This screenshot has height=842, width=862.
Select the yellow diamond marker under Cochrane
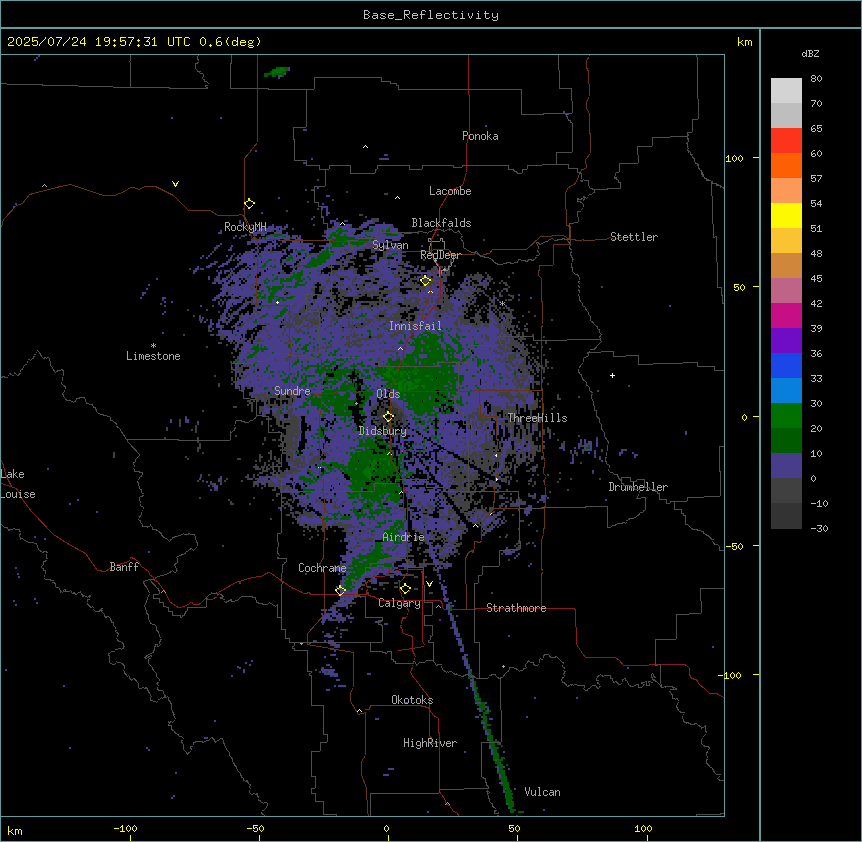[340, 591]
